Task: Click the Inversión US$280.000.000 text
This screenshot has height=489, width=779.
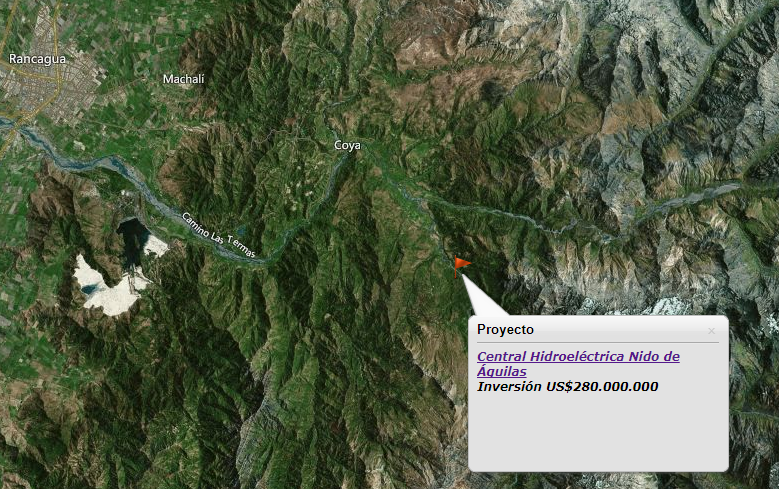Action: click(567, 387)
